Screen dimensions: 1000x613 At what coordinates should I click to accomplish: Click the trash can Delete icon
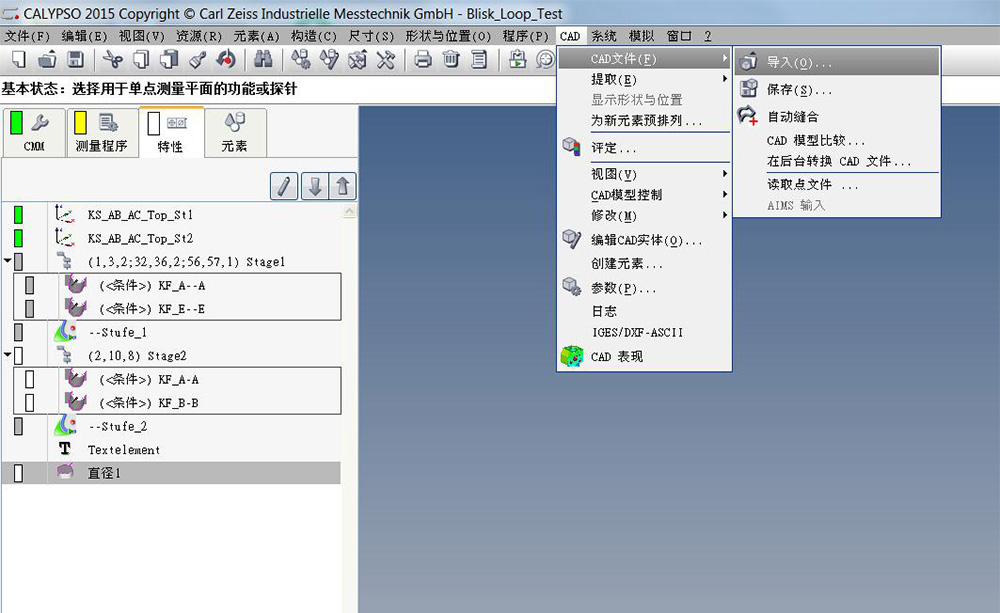click(451, 60)
